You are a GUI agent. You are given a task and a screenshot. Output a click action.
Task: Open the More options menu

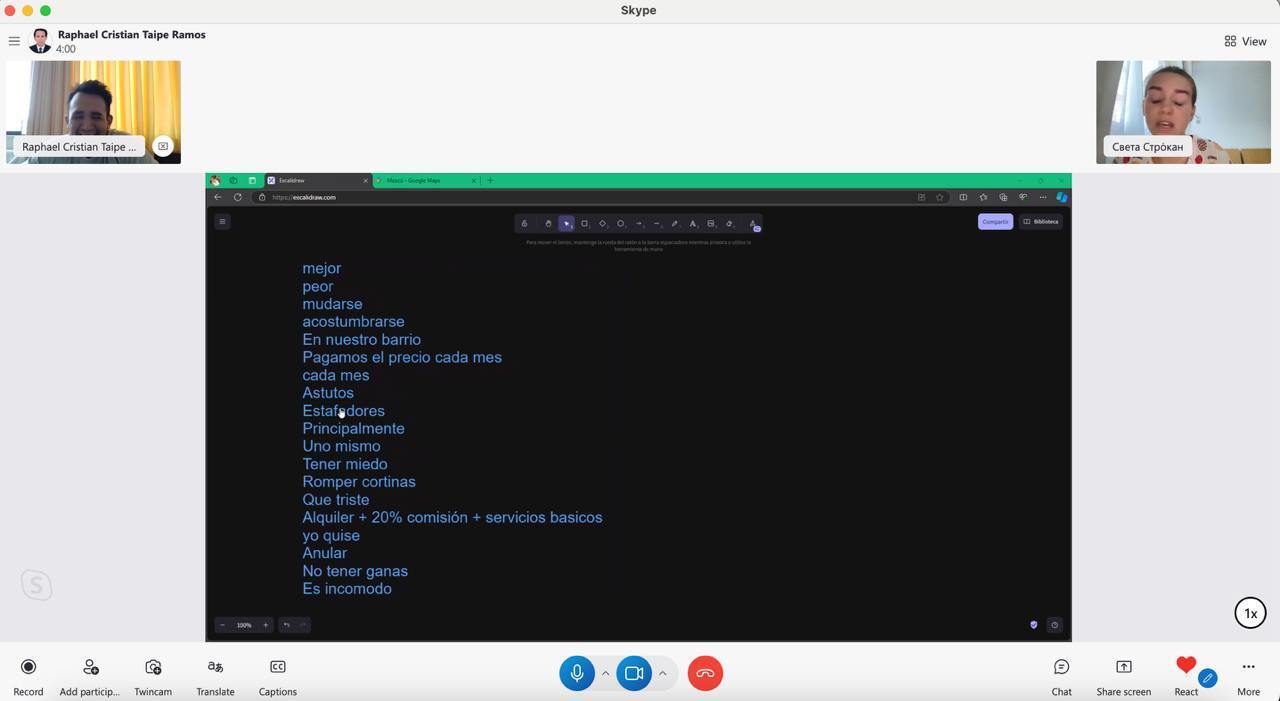[x=1248, y=676]
